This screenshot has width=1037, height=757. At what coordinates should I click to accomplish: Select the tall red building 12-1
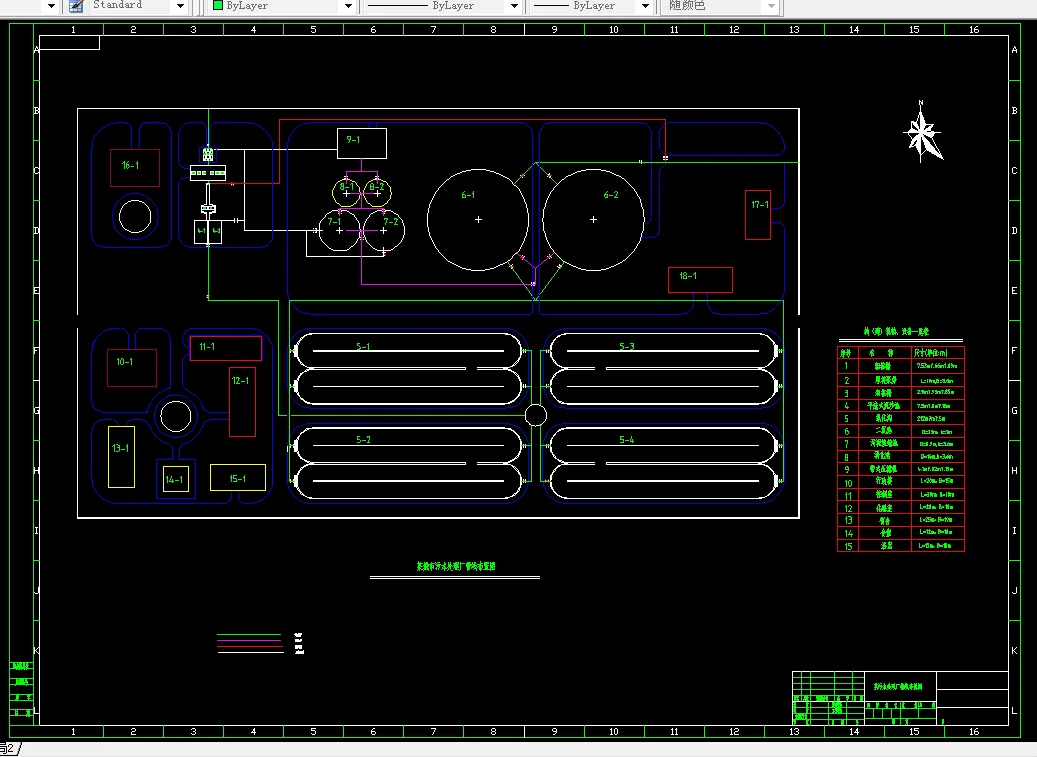242,402
